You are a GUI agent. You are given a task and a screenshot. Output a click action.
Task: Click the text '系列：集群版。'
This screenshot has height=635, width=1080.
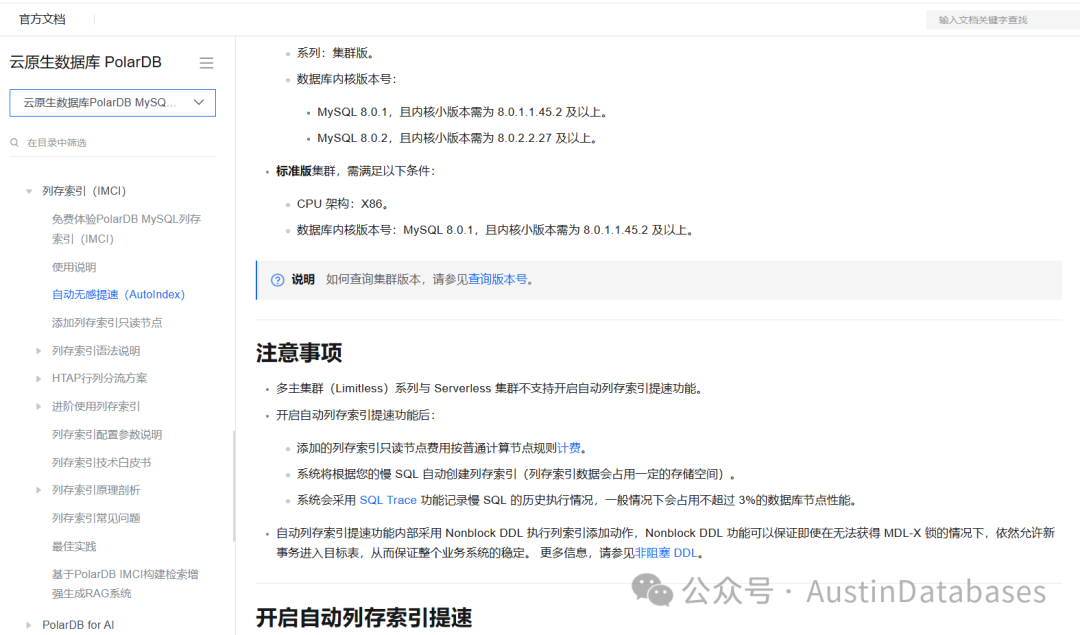pyautogui.click(x=336, y=53)
